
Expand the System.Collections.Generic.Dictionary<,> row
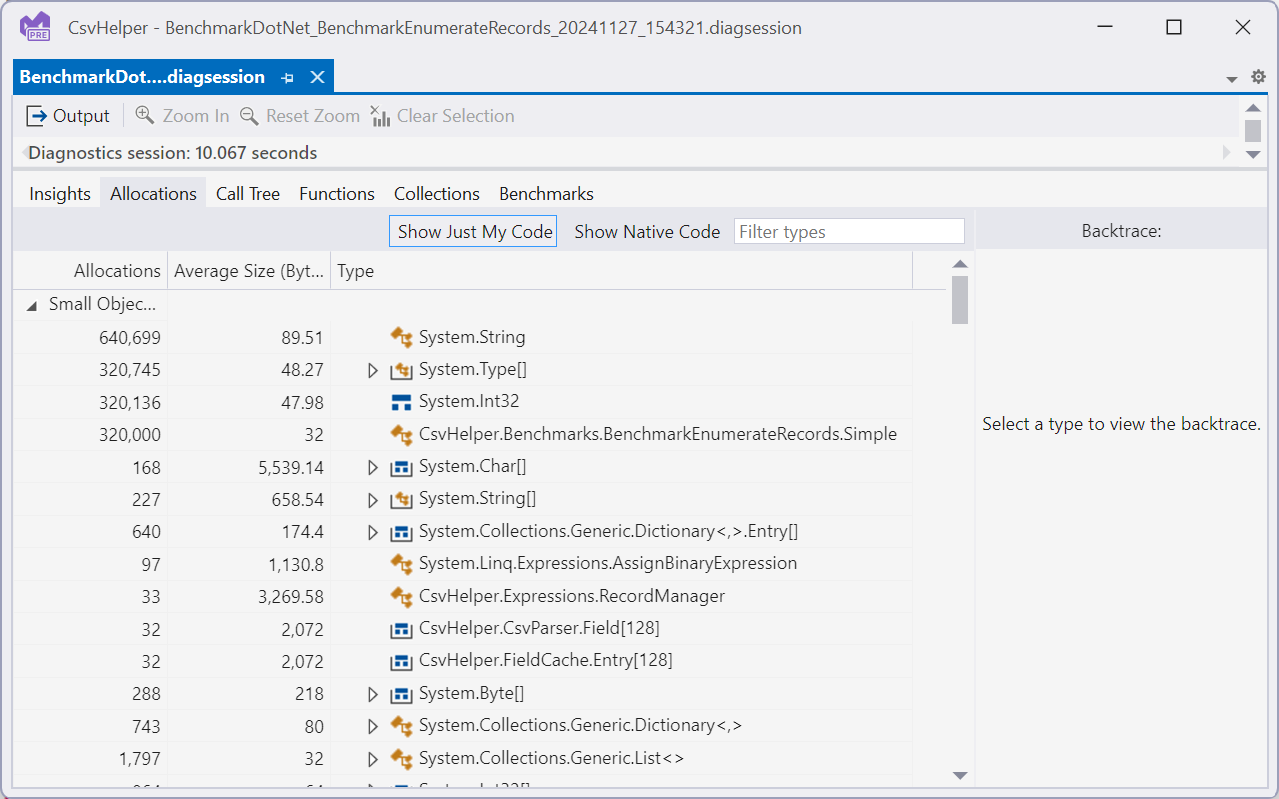pyautogui.click(x=373, y=726)
